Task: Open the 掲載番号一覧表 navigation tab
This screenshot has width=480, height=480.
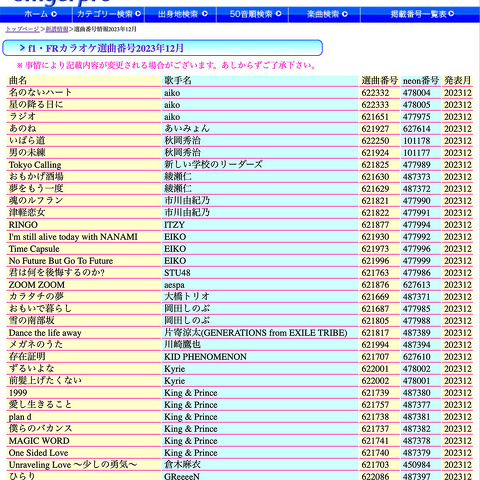Action: point(420,14)
